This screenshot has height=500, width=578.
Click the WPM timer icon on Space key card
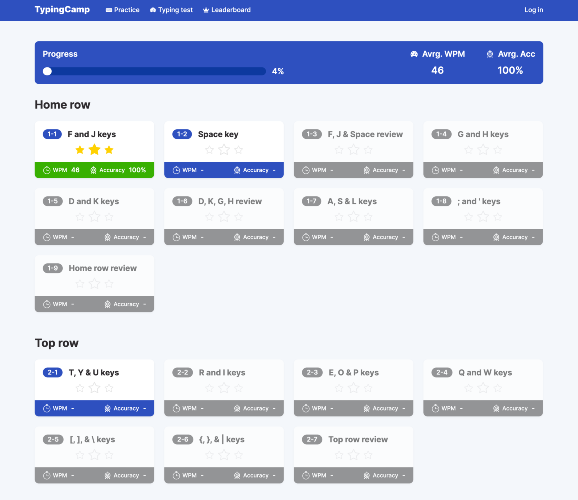pyautogui.click(x=176, y=170)
